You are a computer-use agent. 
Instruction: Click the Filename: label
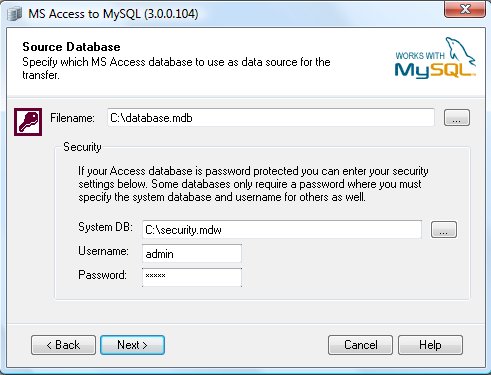72,118
